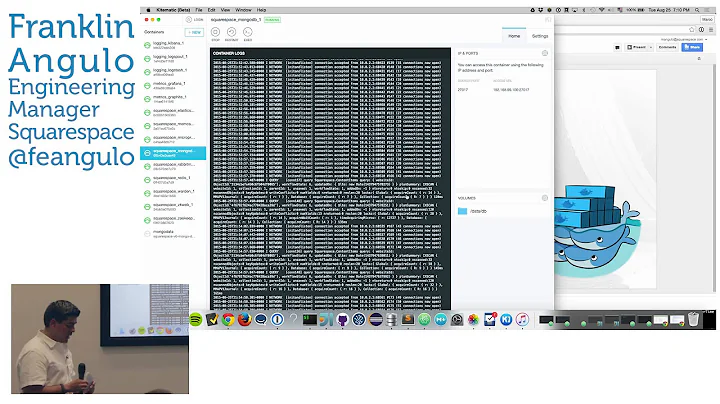720x404 pixels.
Task: Collapse the Slides toolbar with chevron icon
Action: click(699, 59)
